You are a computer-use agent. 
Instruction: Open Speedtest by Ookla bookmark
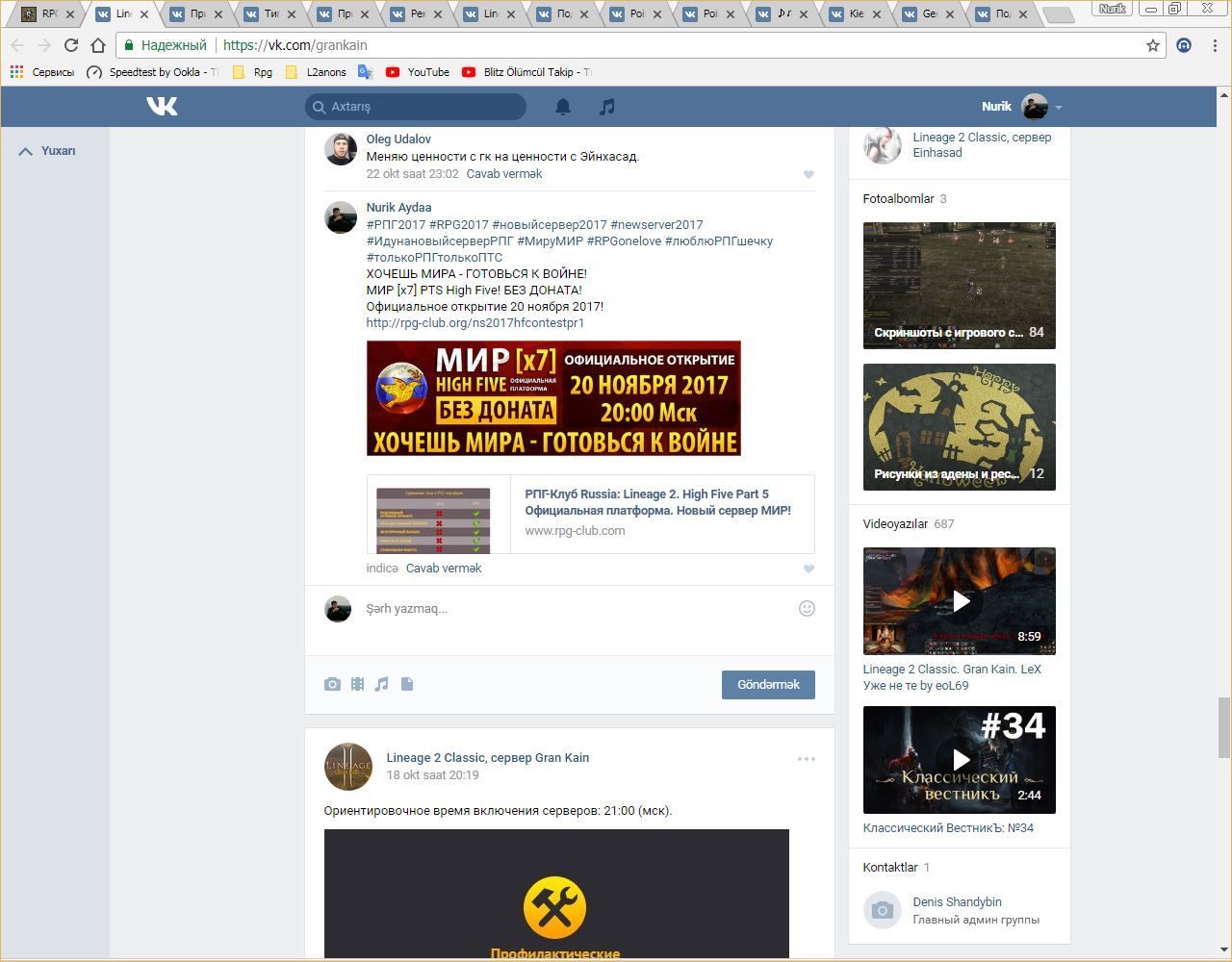(152, 72)
